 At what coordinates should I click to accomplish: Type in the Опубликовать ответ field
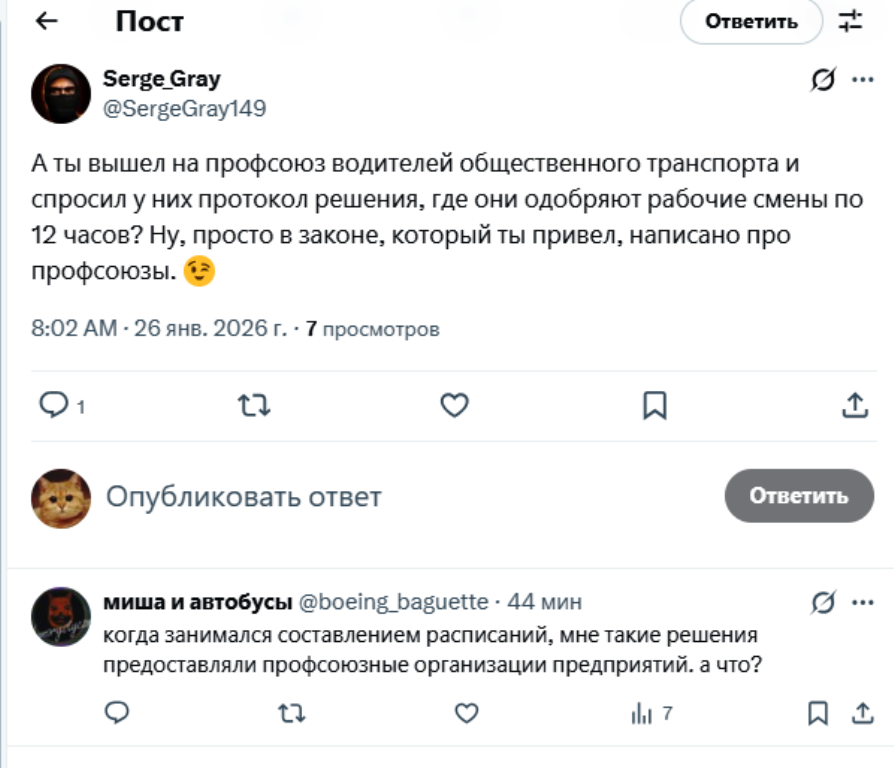pyautogui.click(x=400, y=496)
